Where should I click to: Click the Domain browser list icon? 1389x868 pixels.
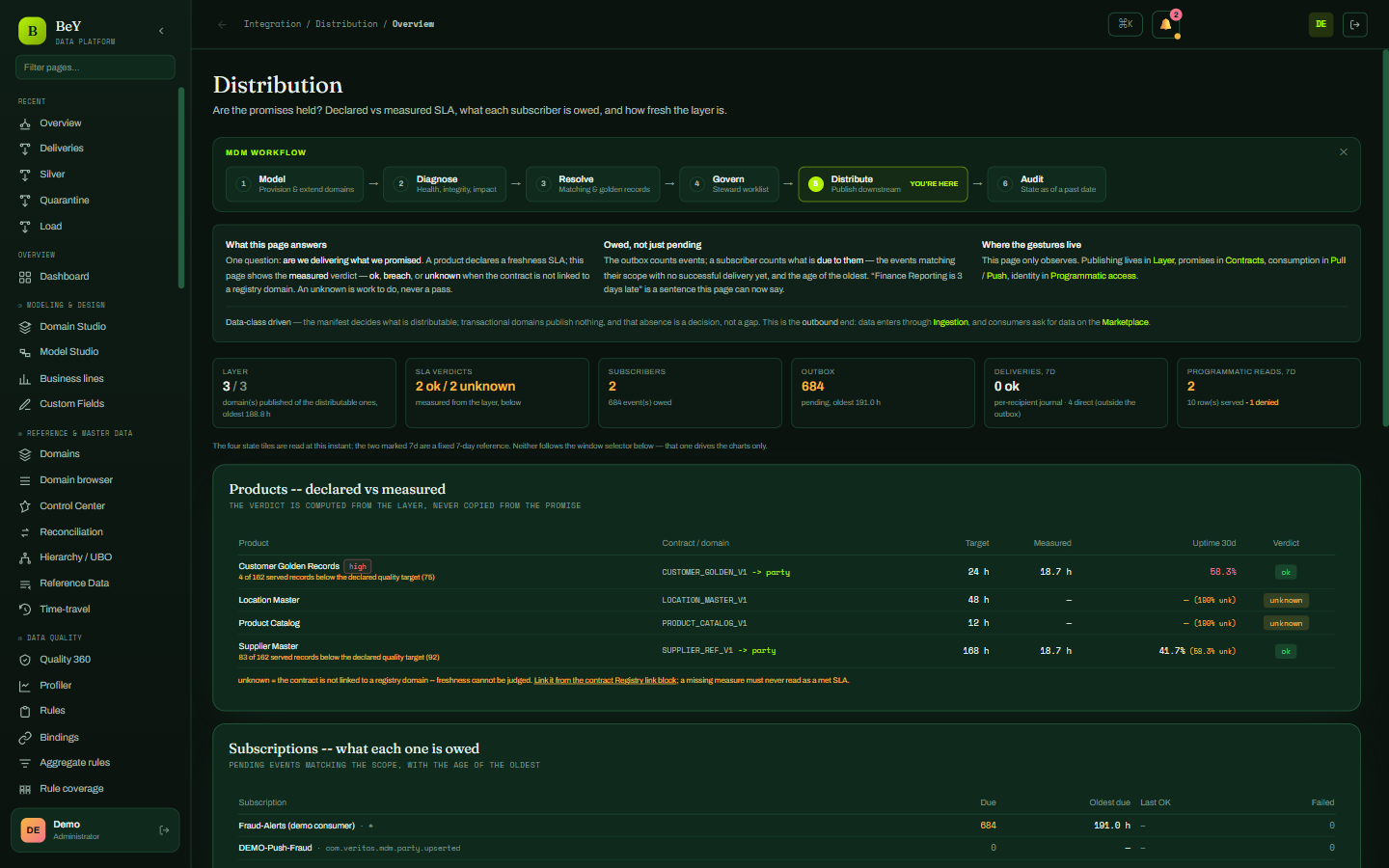(25, 480)
